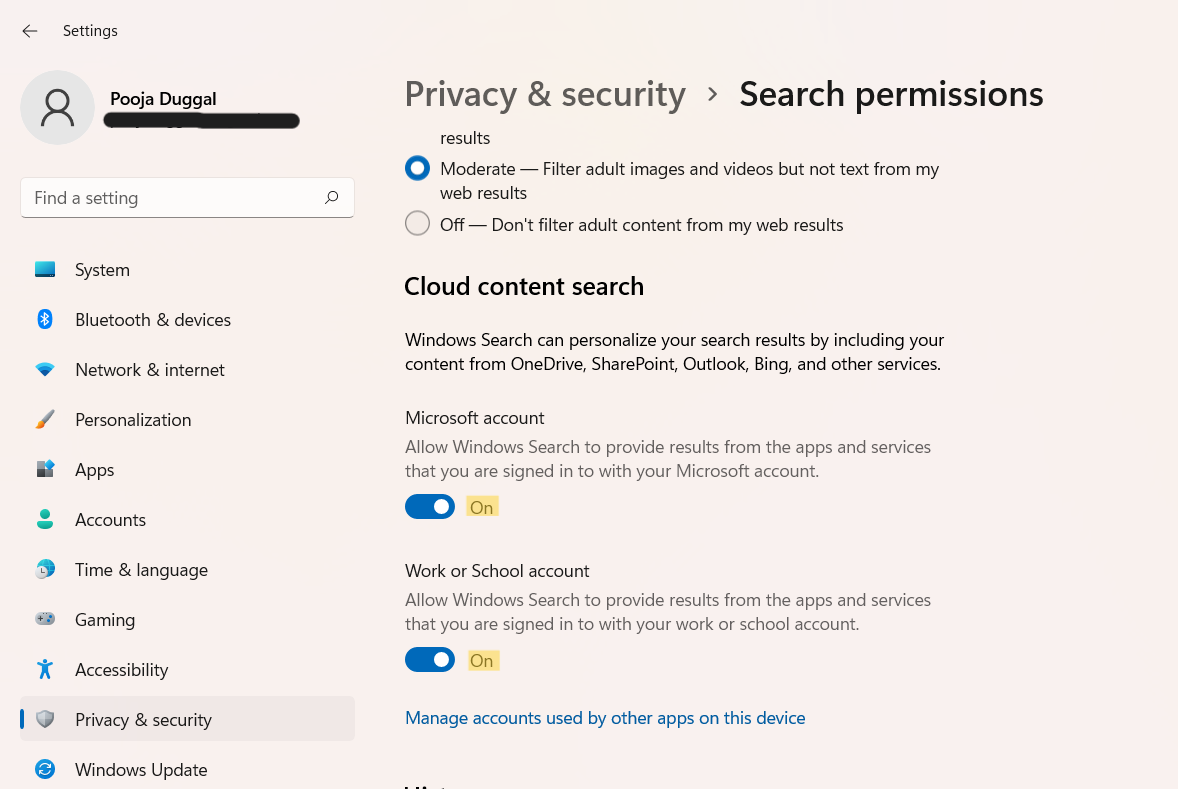Click the back arrow icon

pos(30,31)
